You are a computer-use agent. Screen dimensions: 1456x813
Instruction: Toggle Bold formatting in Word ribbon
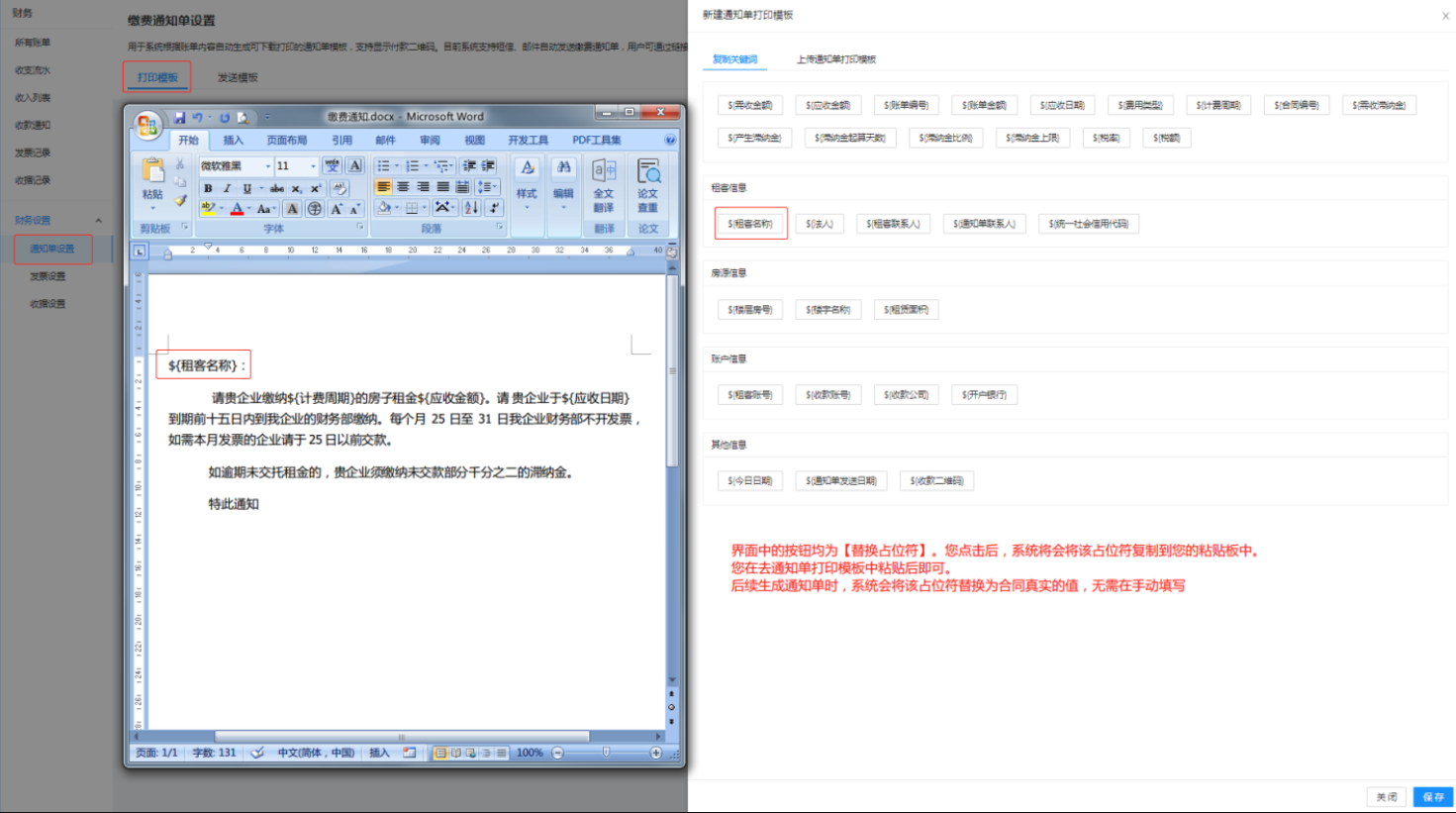208,188
